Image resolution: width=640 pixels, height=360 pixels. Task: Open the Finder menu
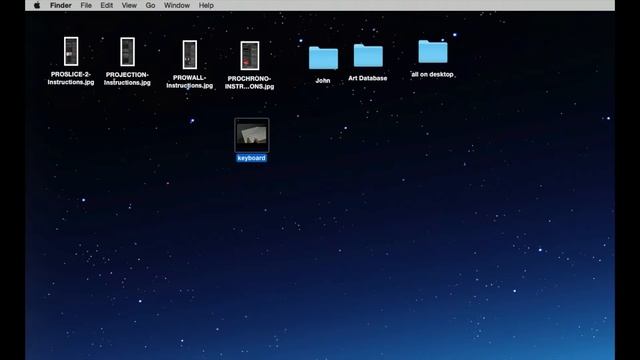(x=61, y=5)
